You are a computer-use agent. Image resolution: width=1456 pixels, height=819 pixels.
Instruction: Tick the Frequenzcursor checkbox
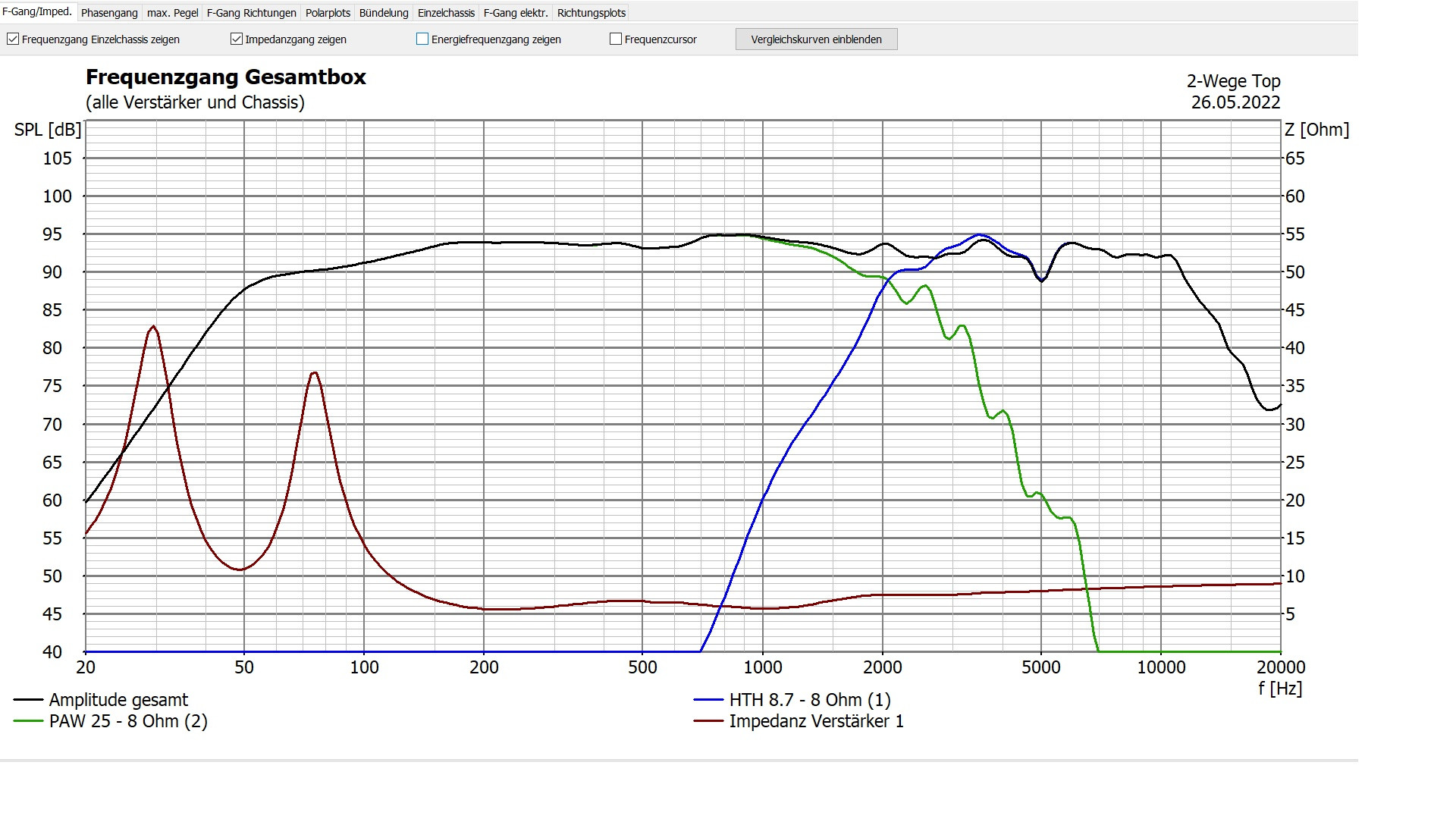[x=616, y=39]
